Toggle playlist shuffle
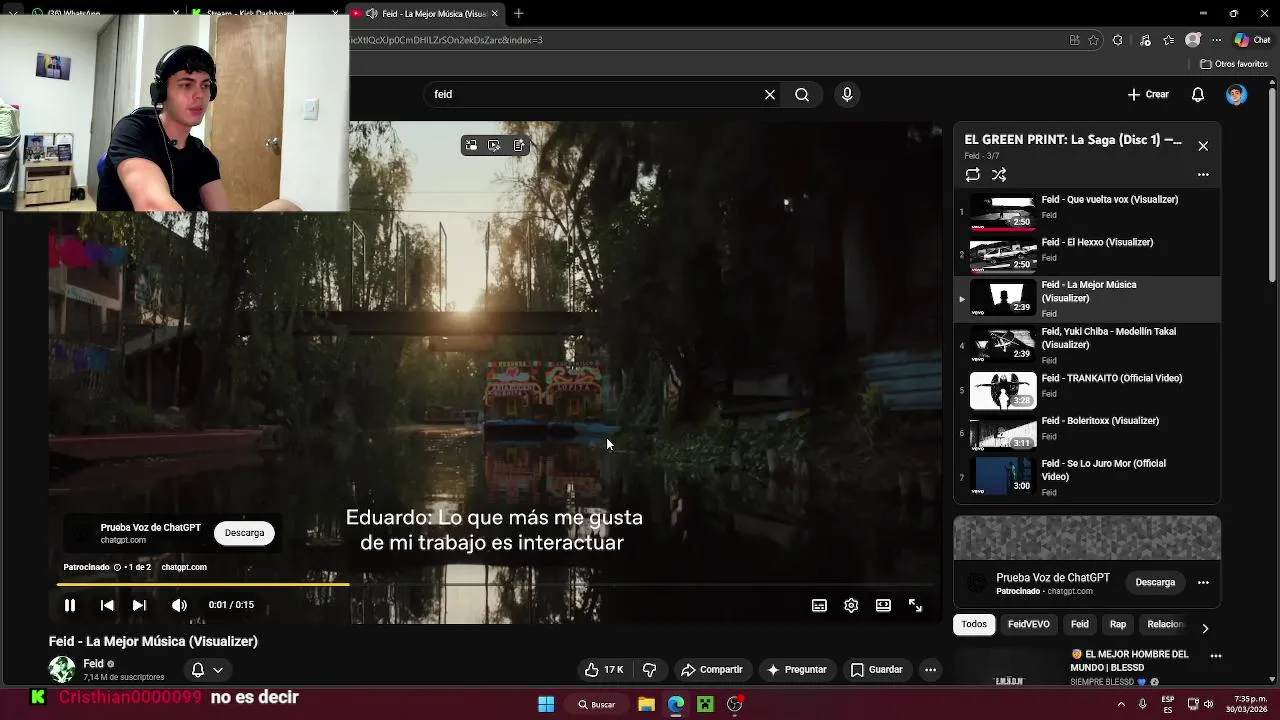The image size is (1280, 720). pyautogui.click(x=999, y=174)
